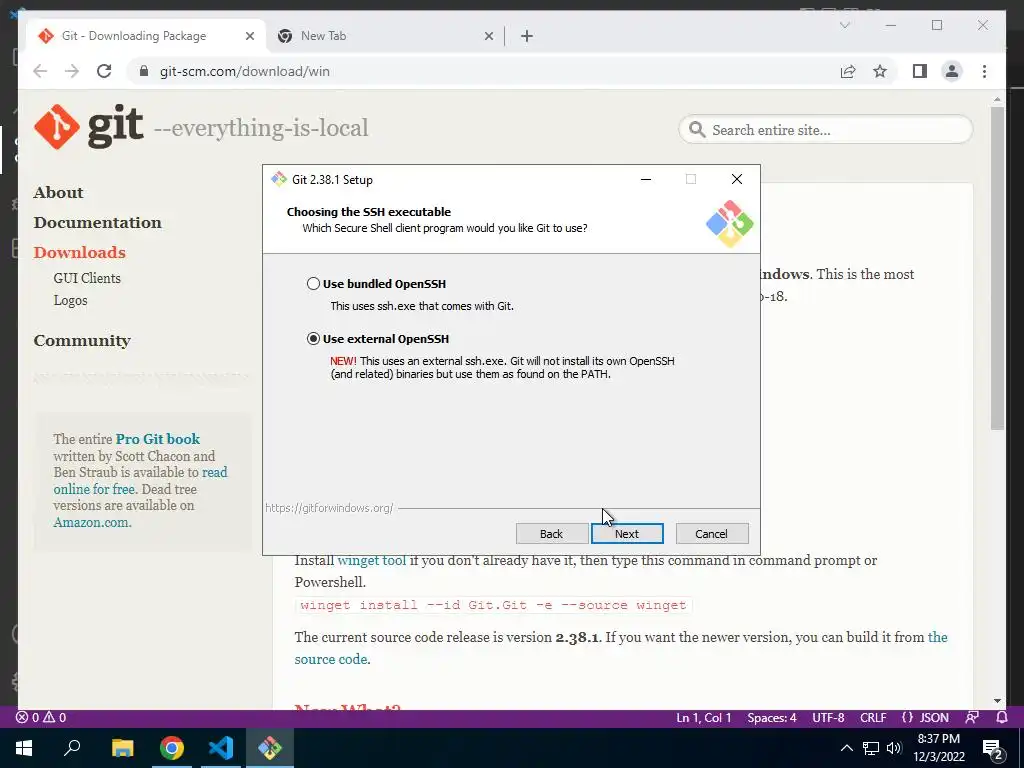Open Chrome from the taskbar

click(x=172, y=748)
